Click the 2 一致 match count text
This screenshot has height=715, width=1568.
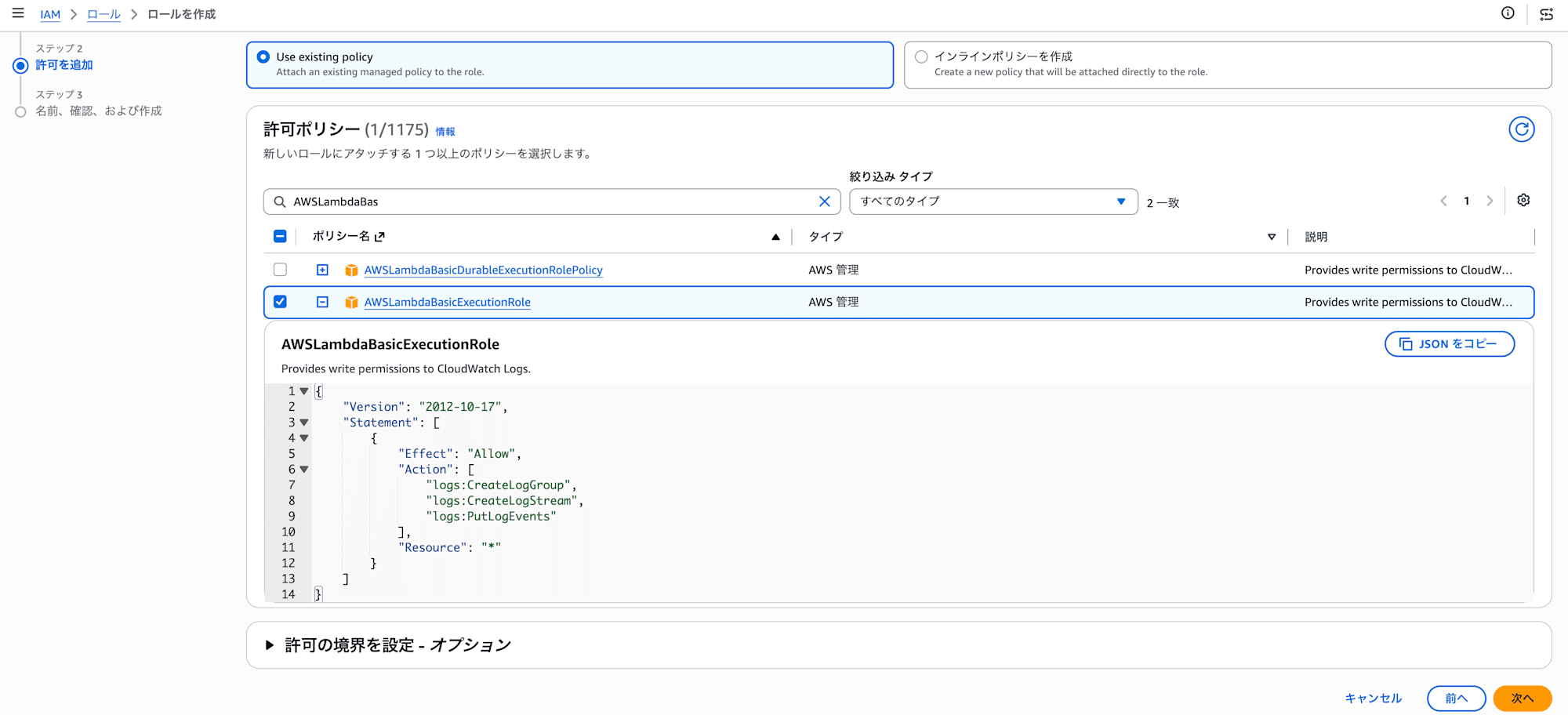tap(1163, 203)
